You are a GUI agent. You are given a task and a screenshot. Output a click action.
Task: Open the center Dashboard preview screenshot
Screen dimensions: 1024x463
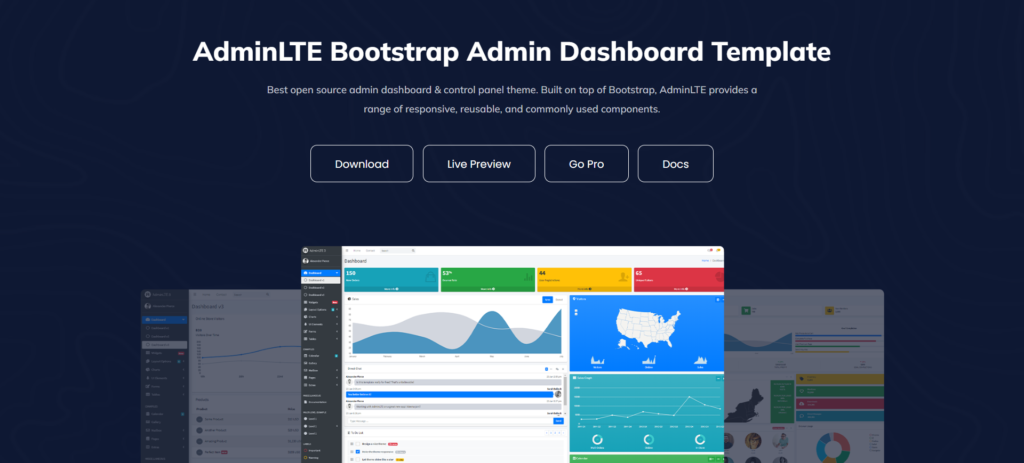tap(513, 355)
